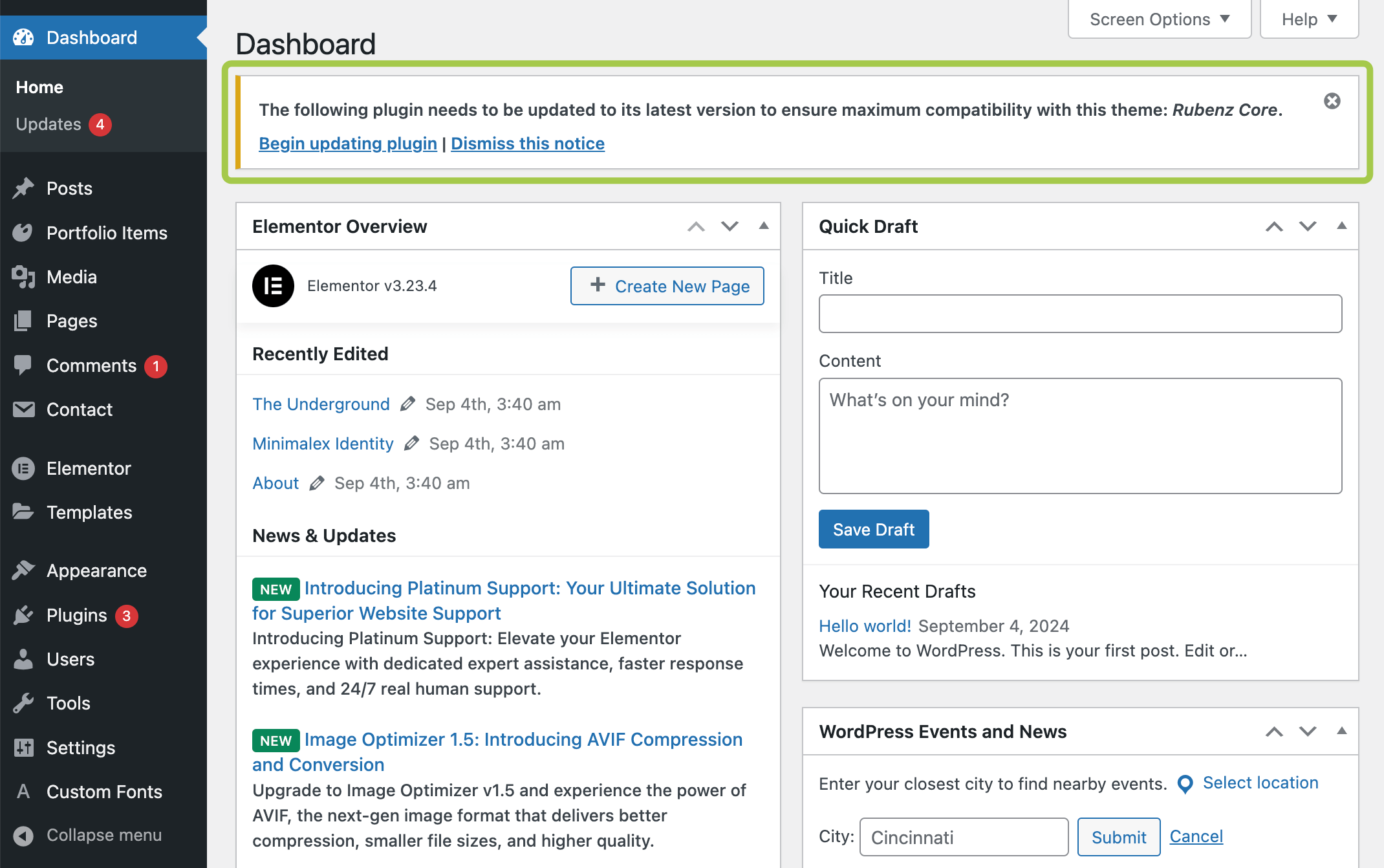This screenshot has height=868, width=1384.
Task: Open the Help dropdown tab
Action: [x=1309, y=19]
